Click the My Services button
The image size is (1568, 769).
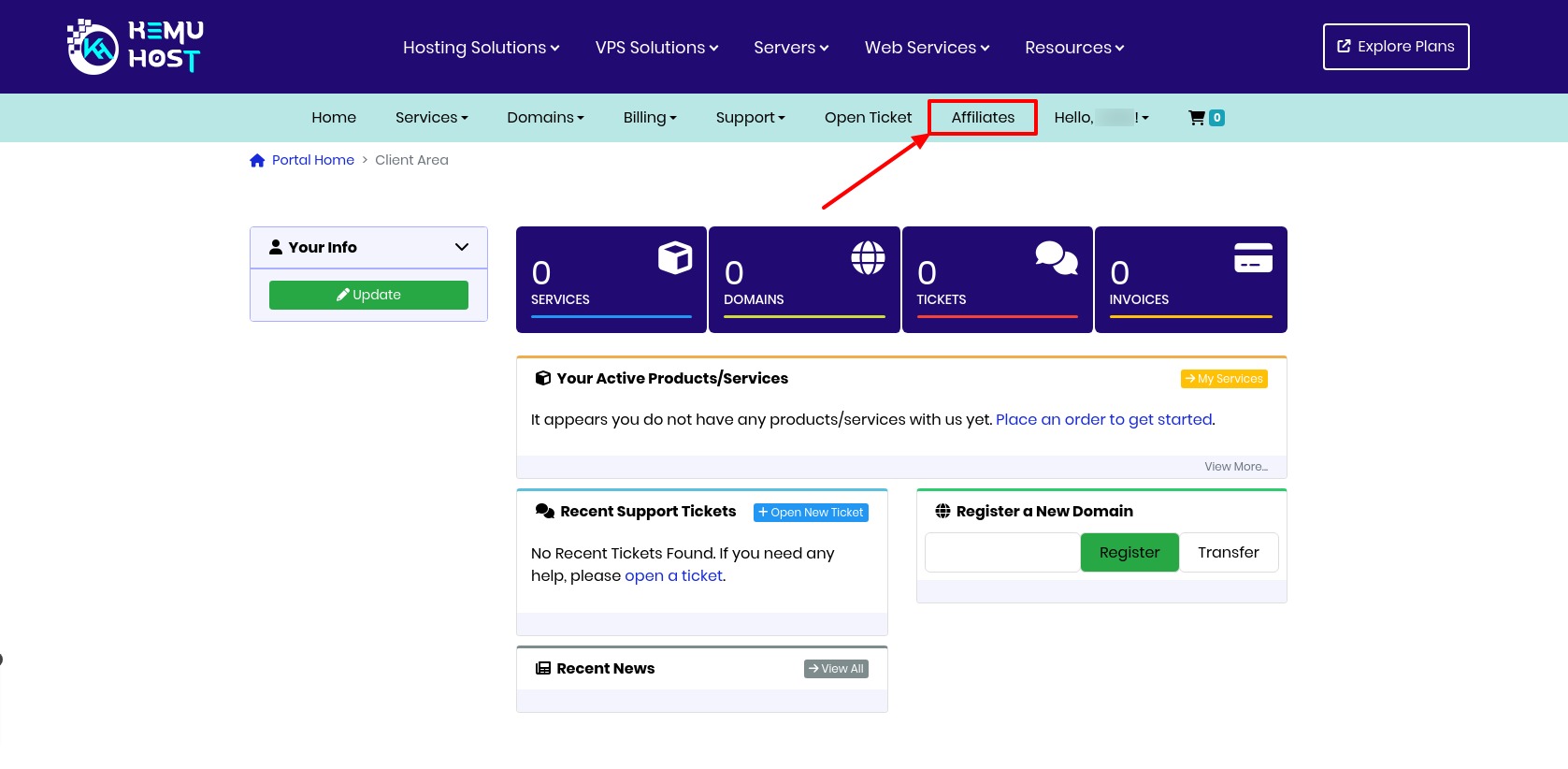pyautogui.click(x=1224, y=379)
